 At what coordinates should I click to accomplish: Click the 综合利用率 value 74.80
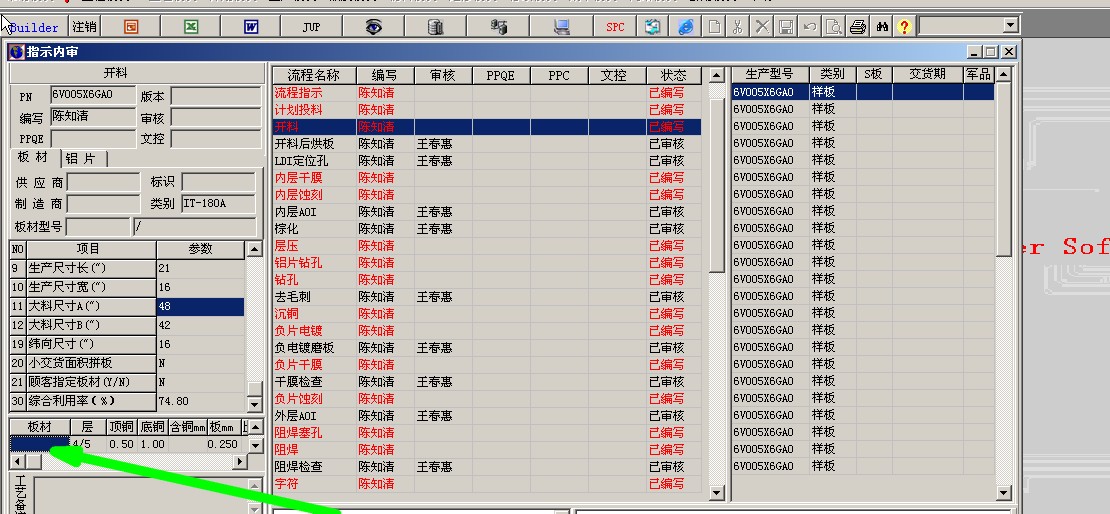(x=200, y=401)
